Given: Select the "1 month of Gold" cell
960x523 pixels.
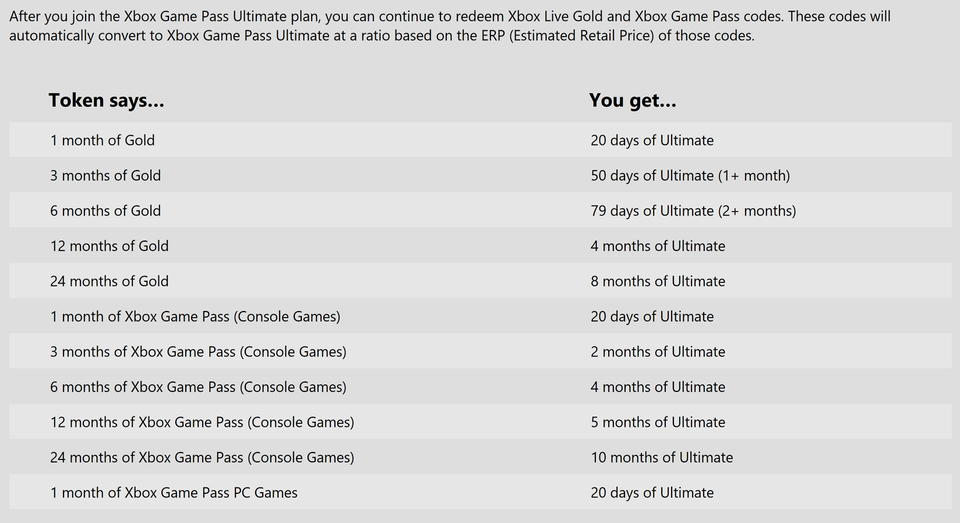Looking at the screenshot, I should click(x=102, y=140).
